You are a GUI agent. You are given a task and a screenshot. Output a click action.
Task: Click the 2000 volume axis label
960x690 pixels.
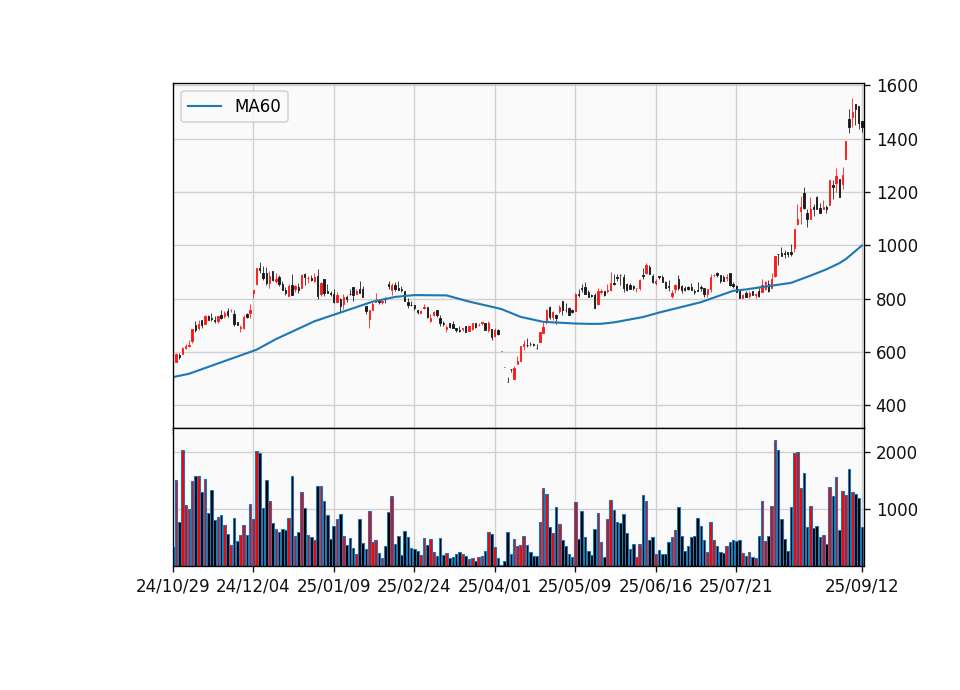point(897,453)
